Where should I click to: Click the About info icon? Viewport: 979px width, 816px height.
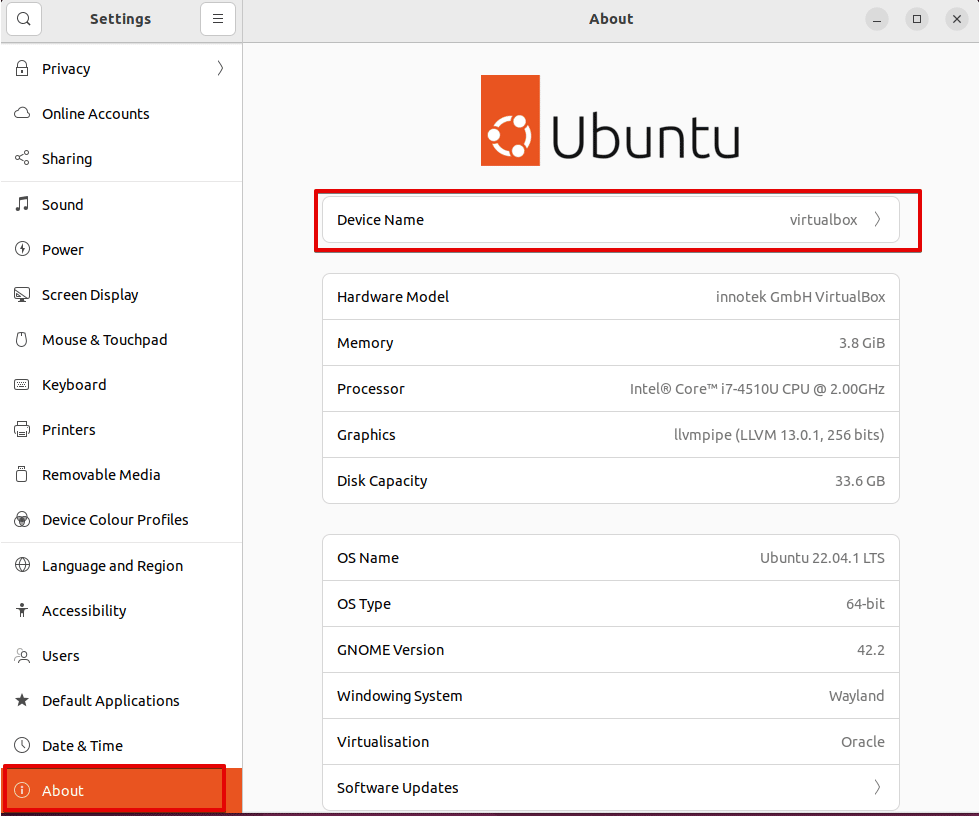coord(22,790)
